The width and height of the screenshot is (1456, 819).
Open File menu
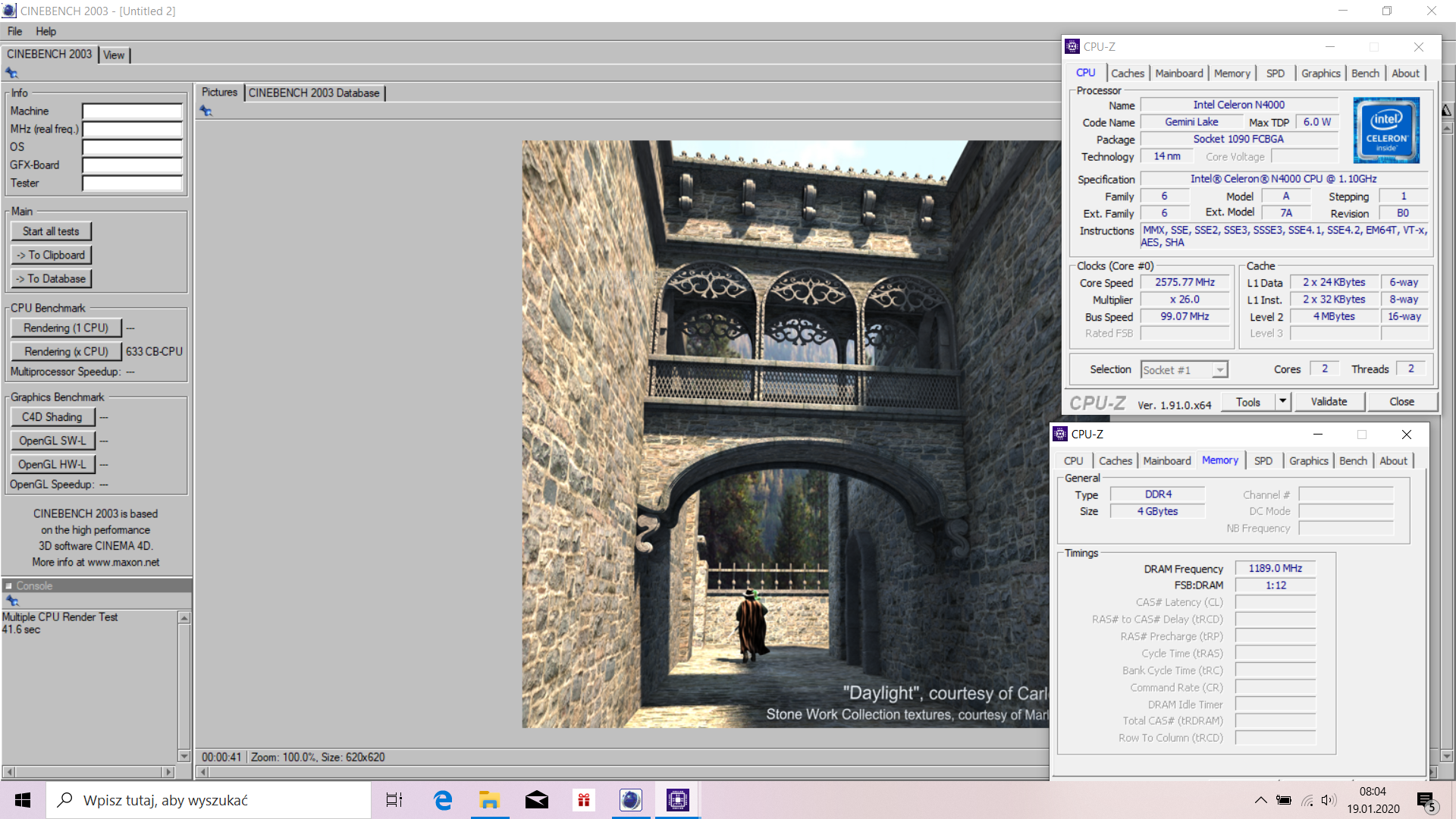(14, 31)
